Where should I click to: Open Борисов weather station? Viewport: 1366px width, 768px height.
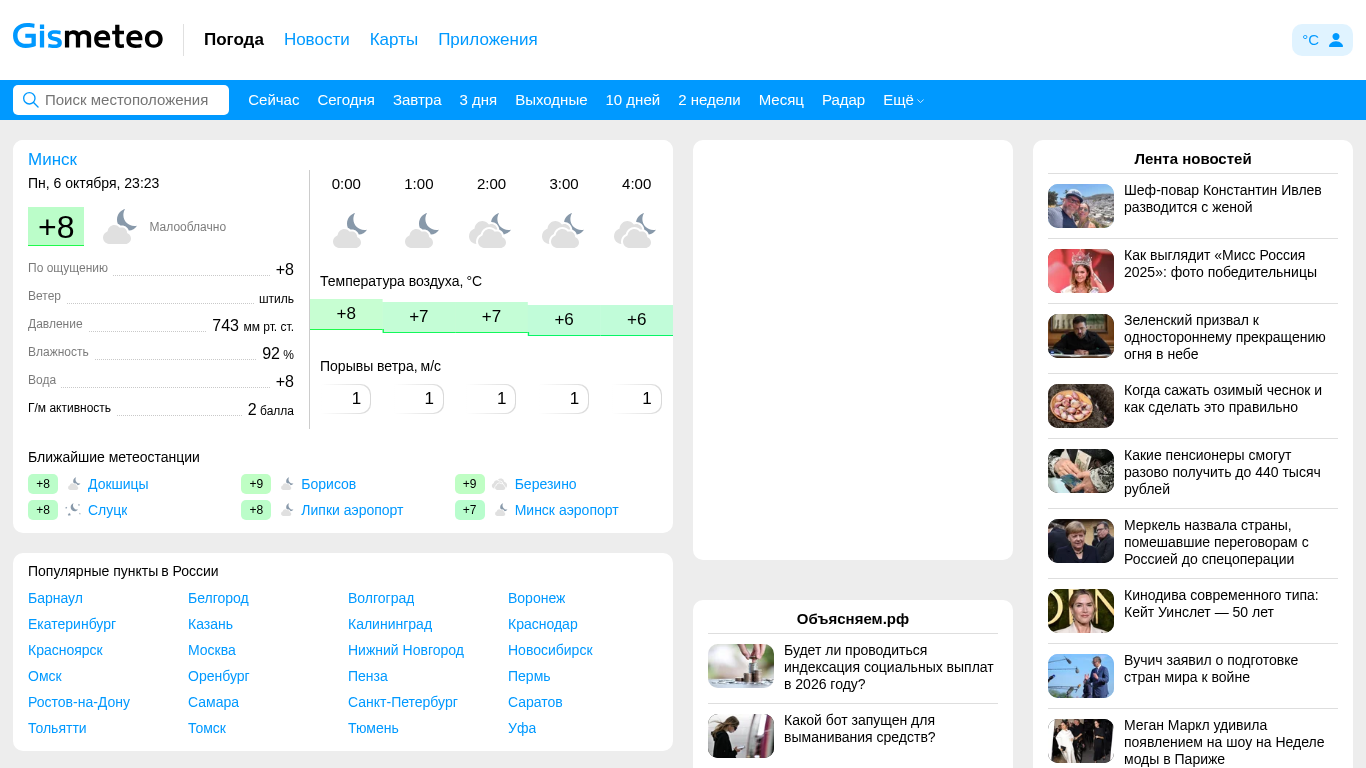[328, 484]
